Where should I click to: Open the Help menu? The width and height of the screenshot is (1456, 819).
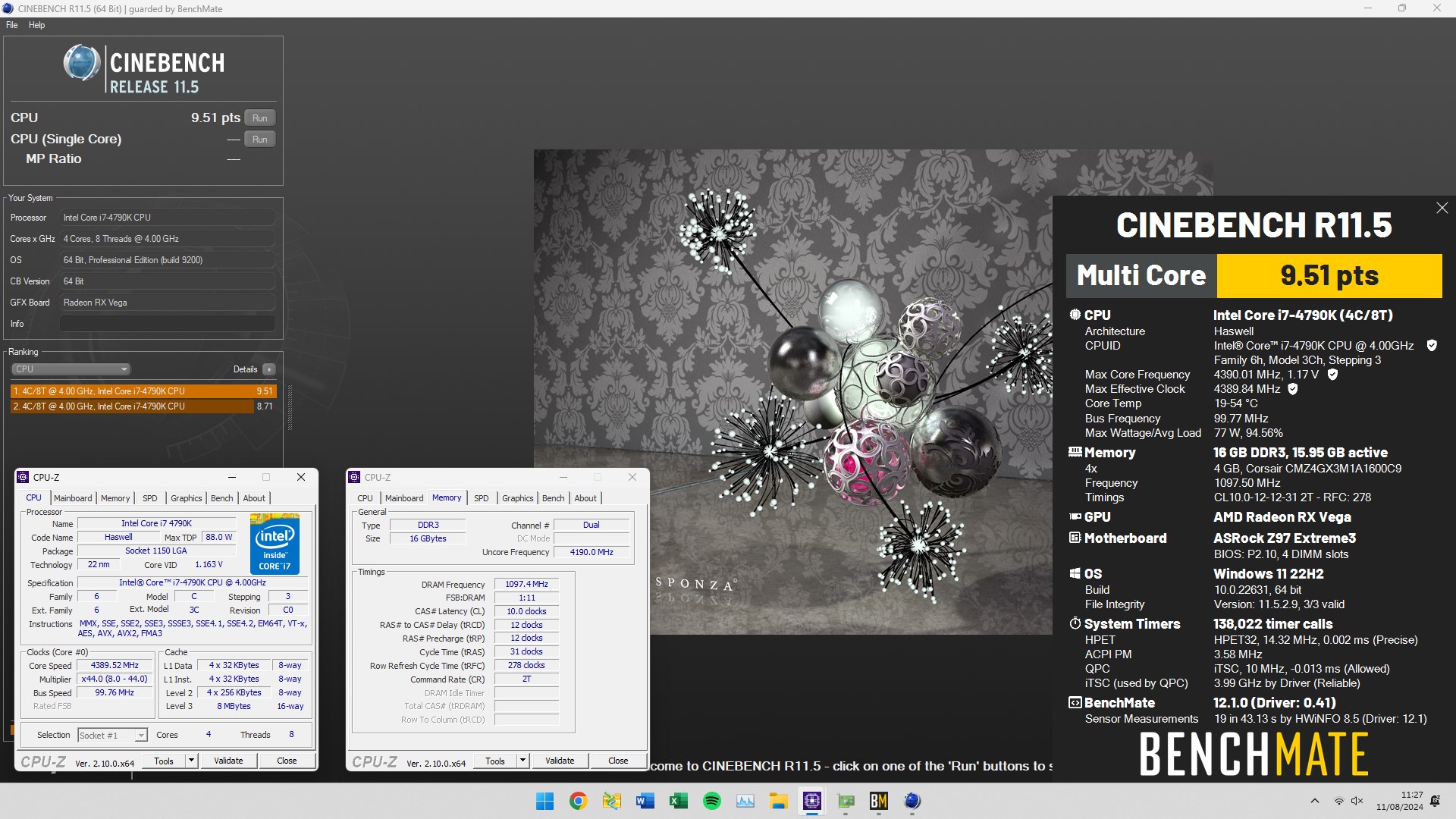pyautogui.click(x=36, y=25)
